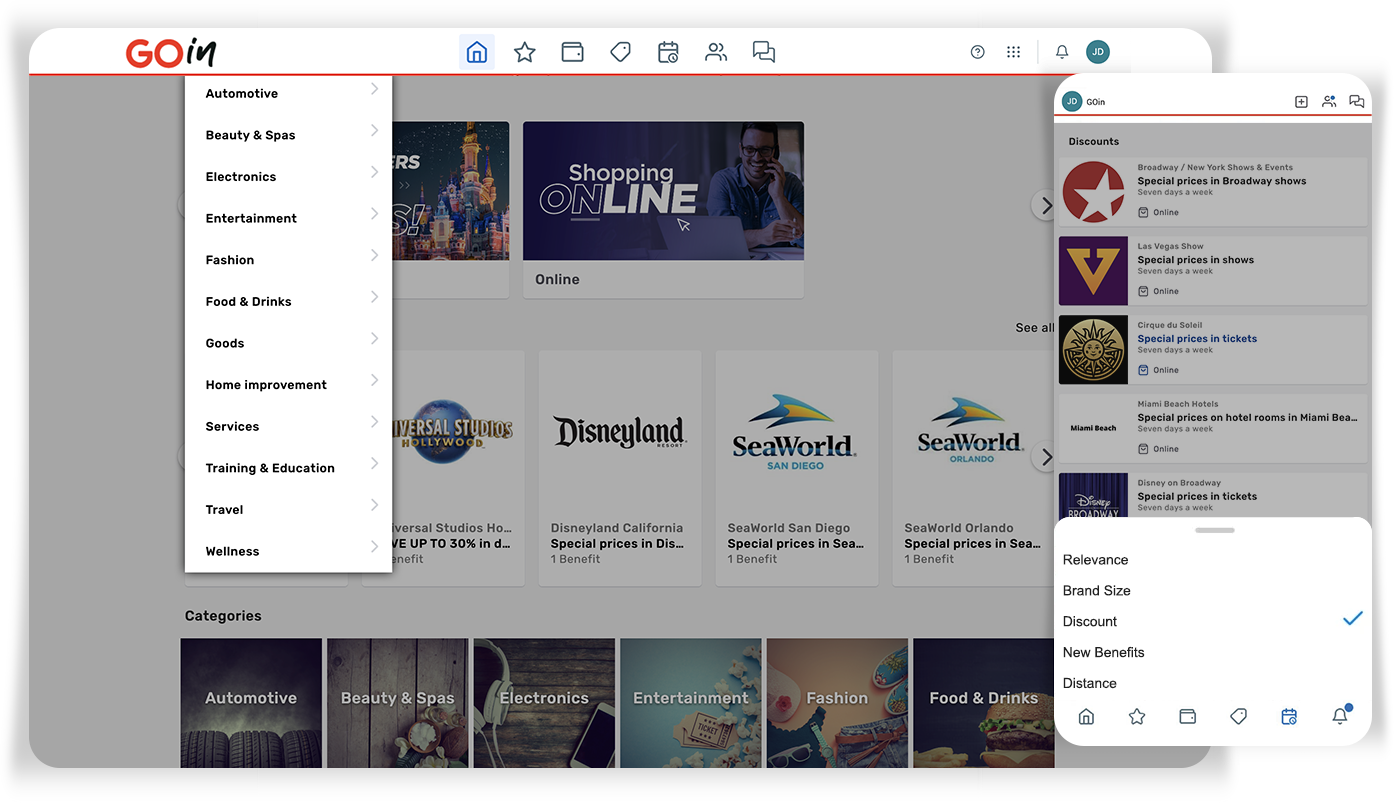Tap star icon in mobile bottom bar

pos(1137,716)
